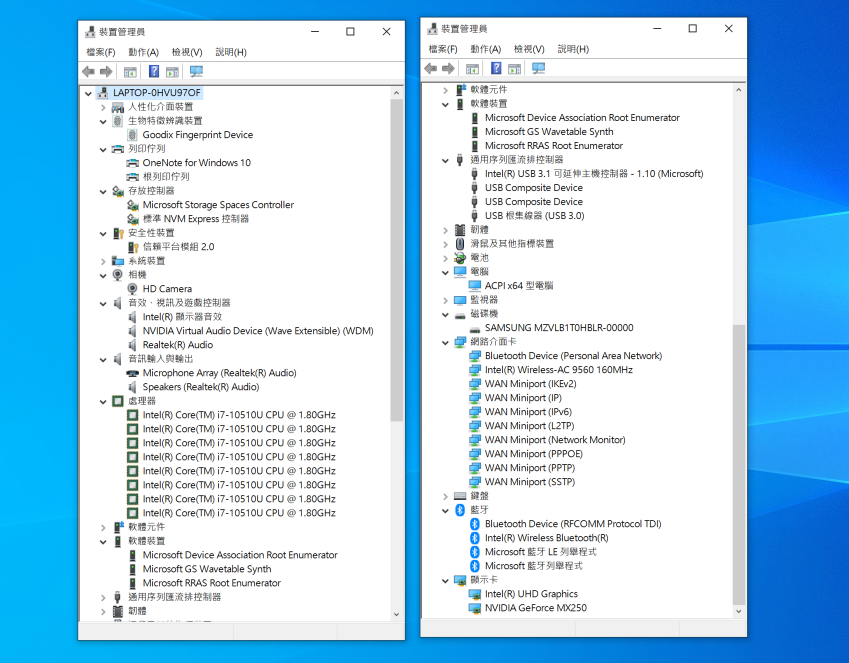Click the Back arrow in the left window toolbar
This screenshot has height=663, width=849.
88,72
